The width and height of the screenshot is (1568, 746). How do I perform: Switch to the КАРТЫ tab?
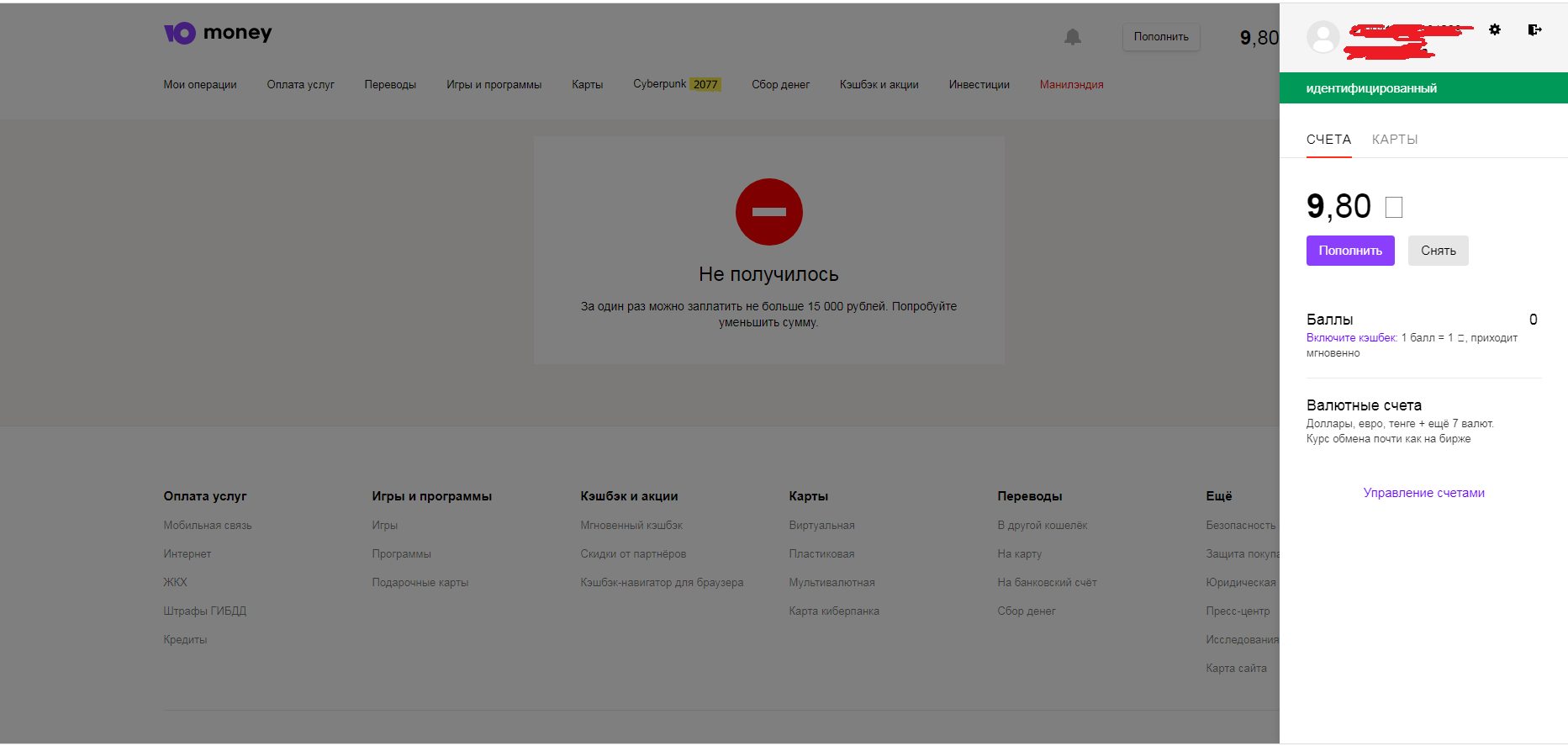click(1394, 140)
